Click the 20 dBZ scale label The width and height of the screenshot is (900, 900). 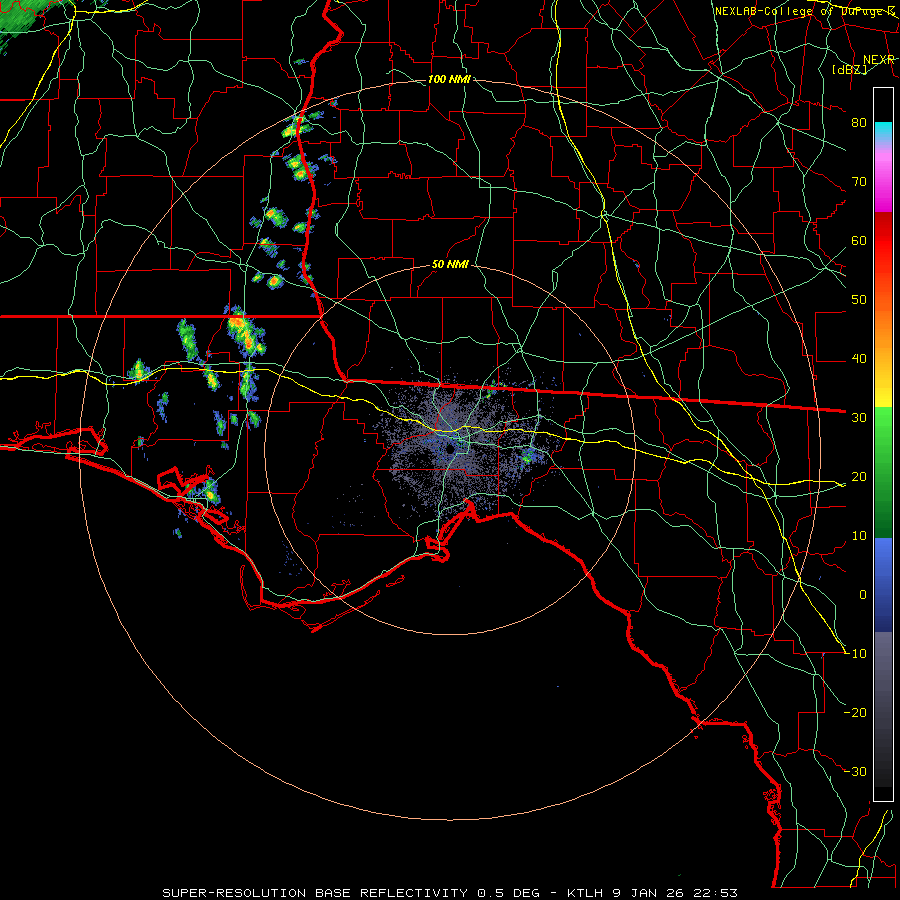(859, 476)
